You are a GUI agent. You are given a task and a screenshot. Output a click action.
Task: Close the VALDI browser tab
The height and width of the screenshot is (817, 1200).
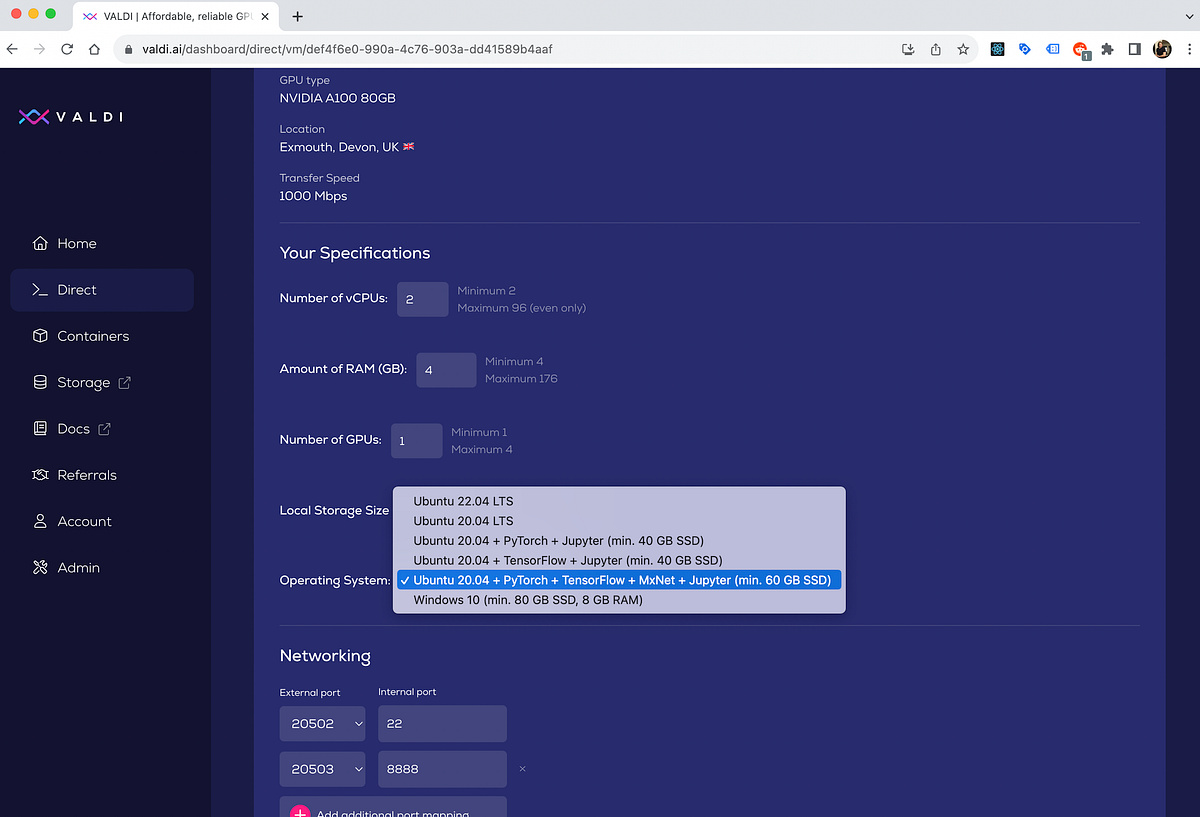coord(267,16)
